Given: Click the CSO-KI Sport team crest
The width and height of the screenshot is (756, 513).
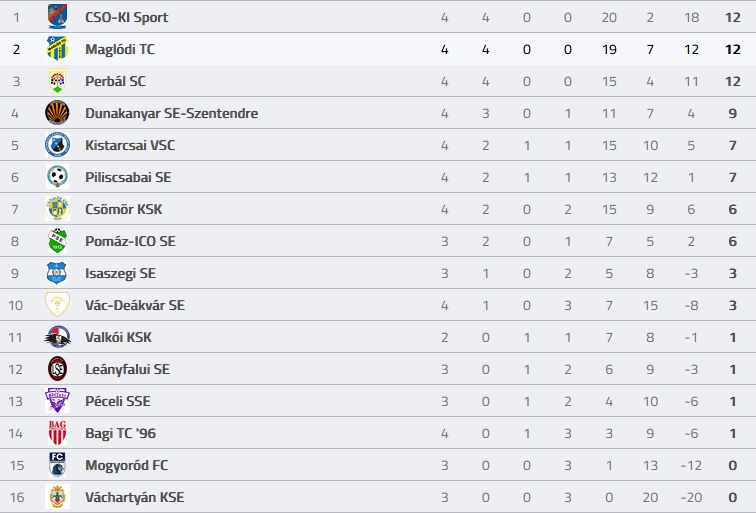Looking at the screenshot, I should (x=57, y=17).
